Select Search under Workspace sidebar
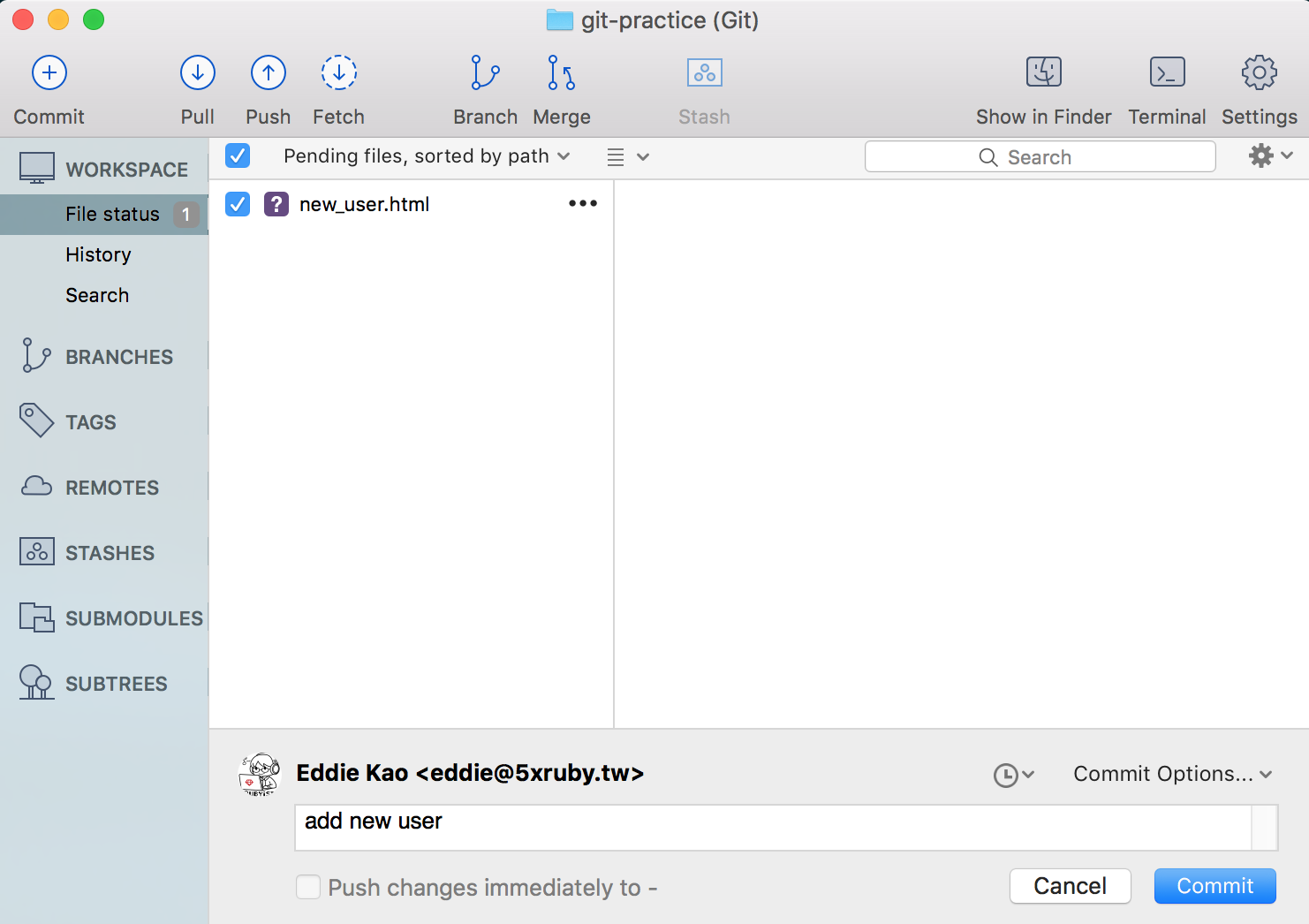Viewport: 1309px width, 924px height. pos(97,295)
